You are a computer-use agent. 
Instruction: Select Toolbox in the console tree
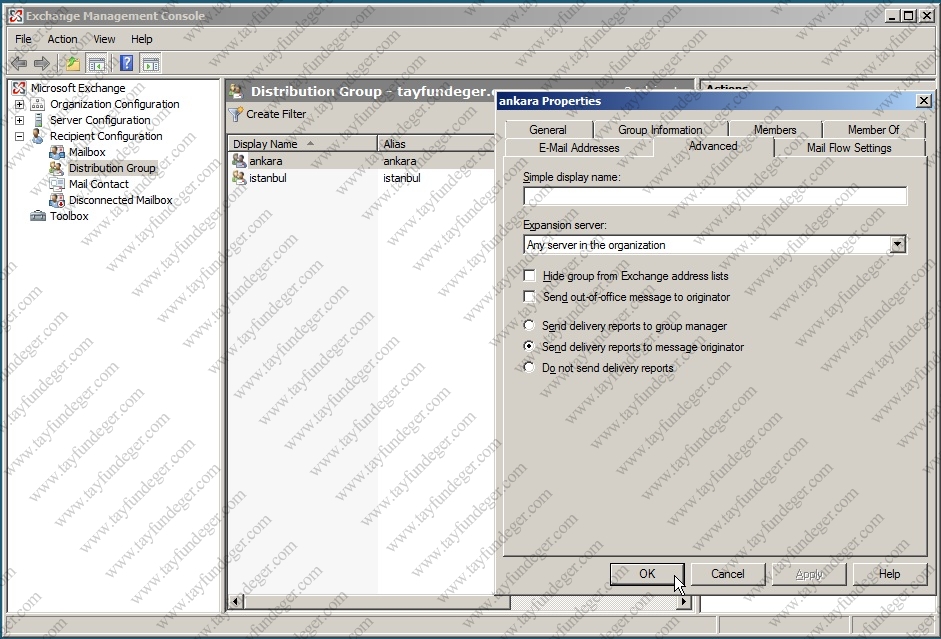click(x=69, y=216)
